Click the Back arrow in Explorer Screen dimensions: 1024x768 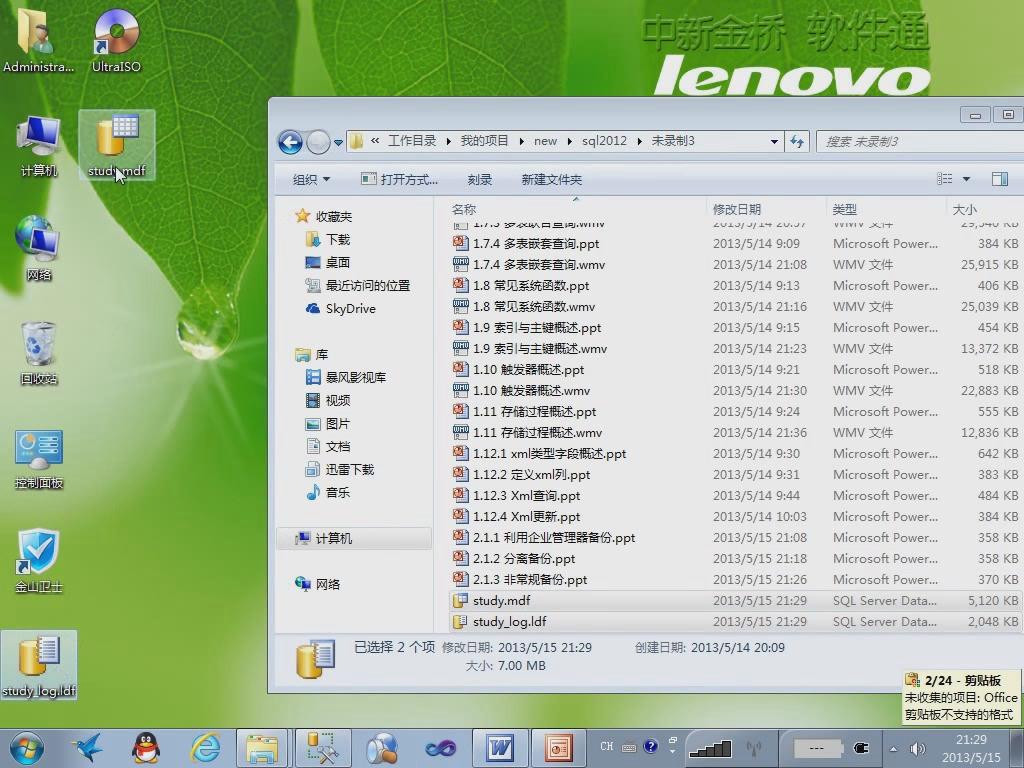[x=291, y=142]
